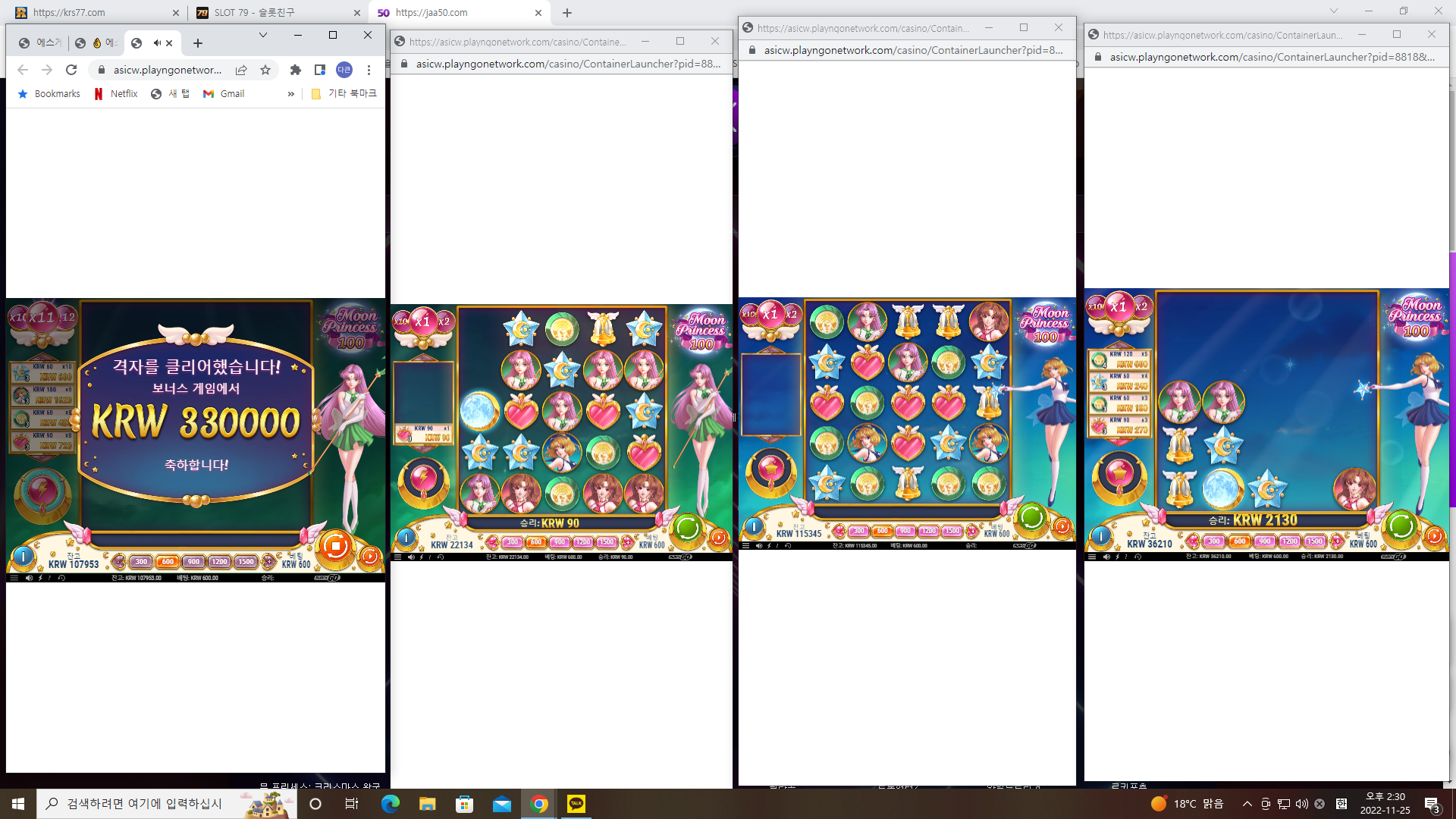Spin the reels in the KRW 22134 game
1456x819 pixels.
[x=688, y=527]
